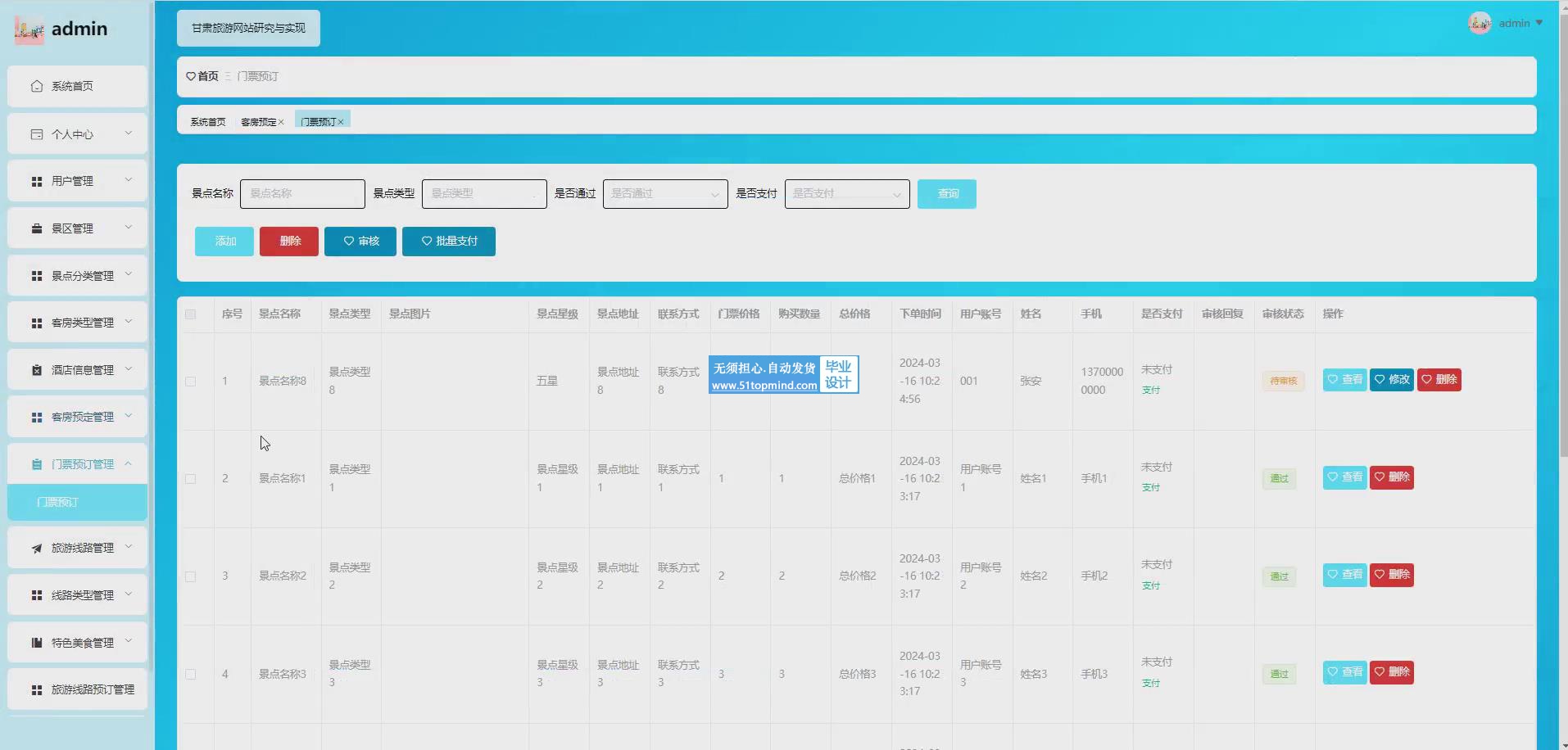Close the 门票预订 tab

341,122
